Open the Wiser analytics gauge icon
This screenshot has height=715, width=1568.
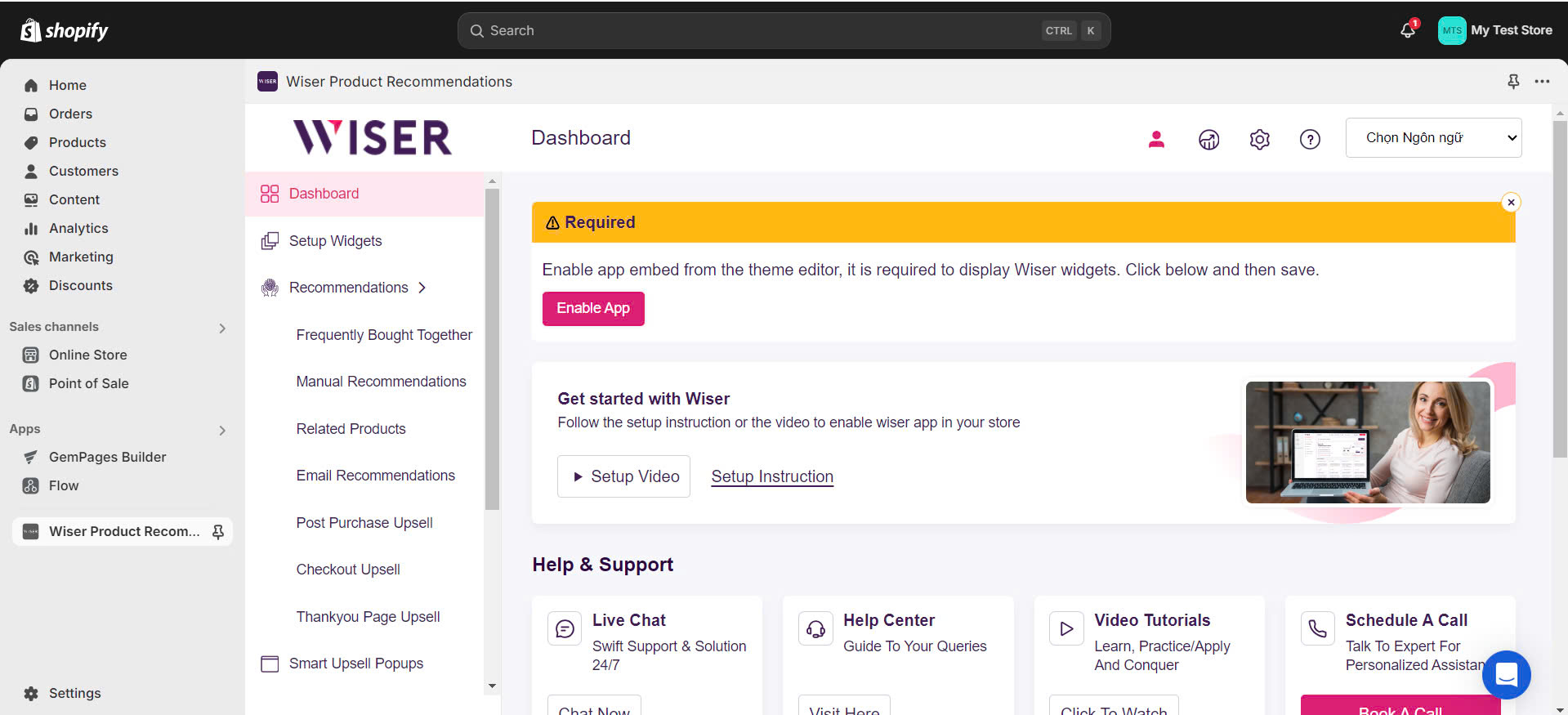pyautogui.click(x=1208, y=140)
